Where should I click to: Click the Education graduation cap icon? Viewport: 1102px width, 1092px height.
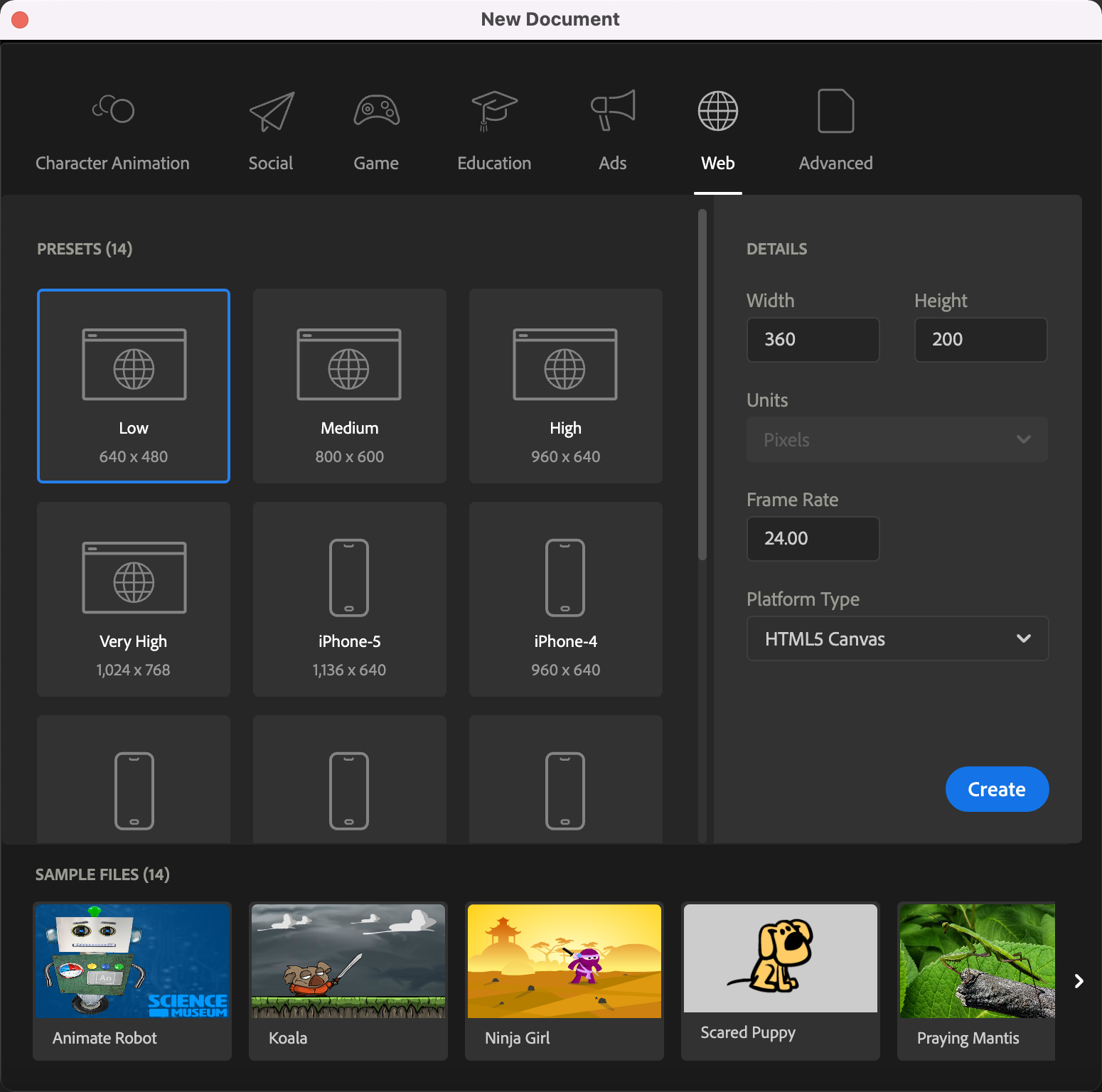pos(495,111)
